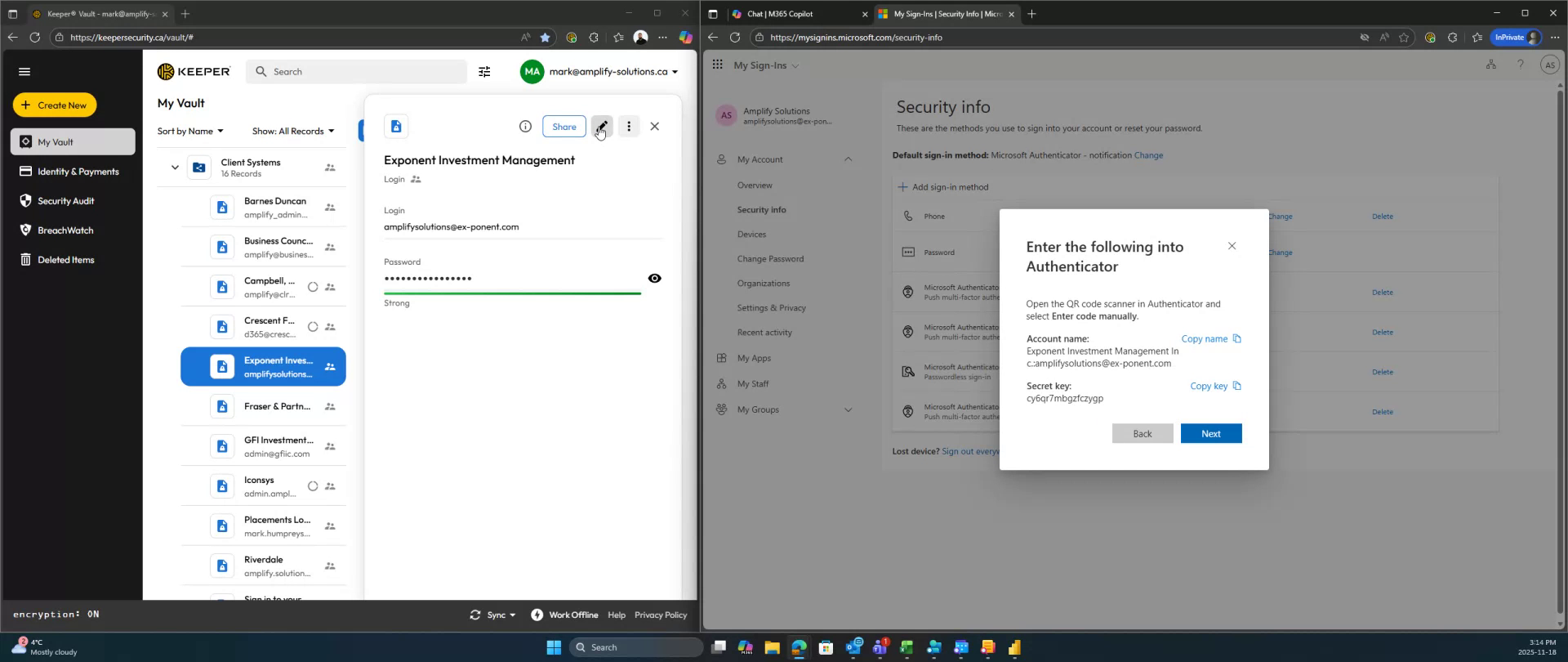The width and height of the screenshot is (1568, 662).
Task: Click Back in Authenticator dialog
Action: pos(1143,434)
